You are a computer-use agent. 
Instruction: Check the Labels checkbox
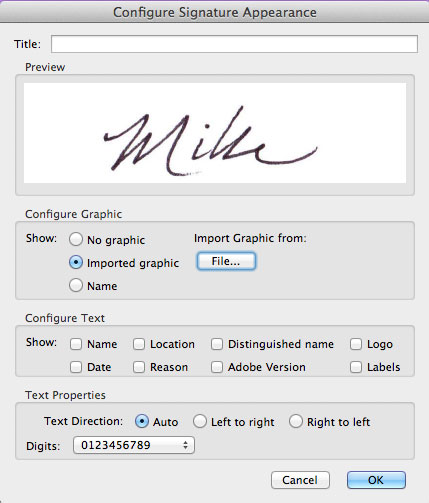point(356,367)
